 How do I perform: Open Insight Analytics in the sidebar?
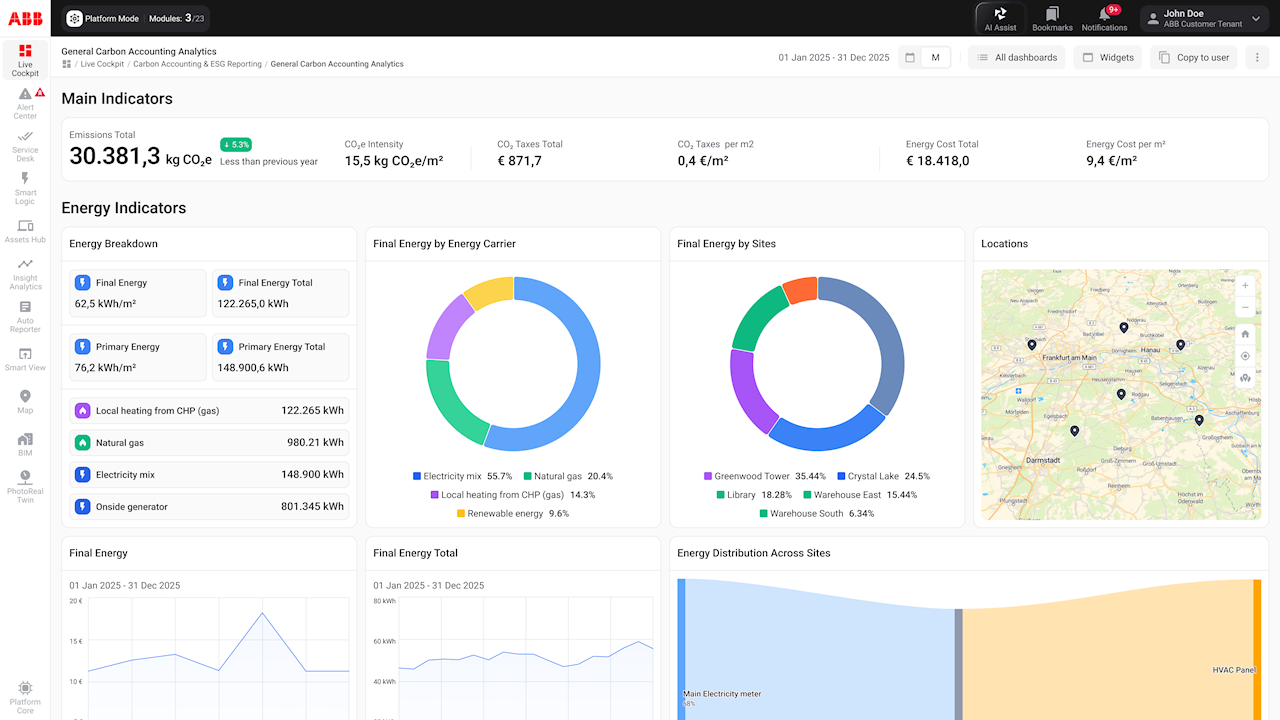click(x=25, y=275)
